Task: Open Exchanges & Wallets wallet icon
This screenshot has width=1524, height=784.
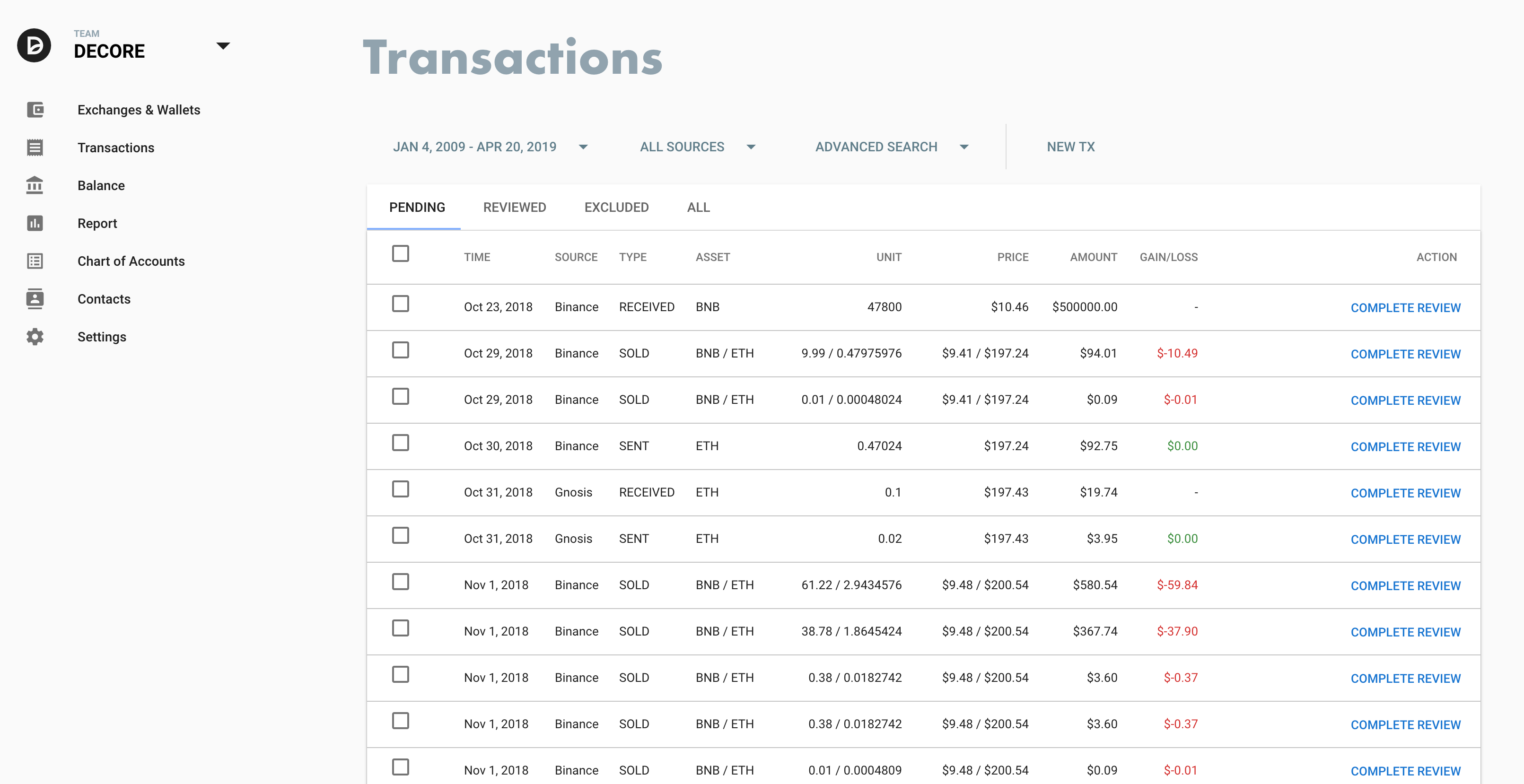Action: (35, 109)
